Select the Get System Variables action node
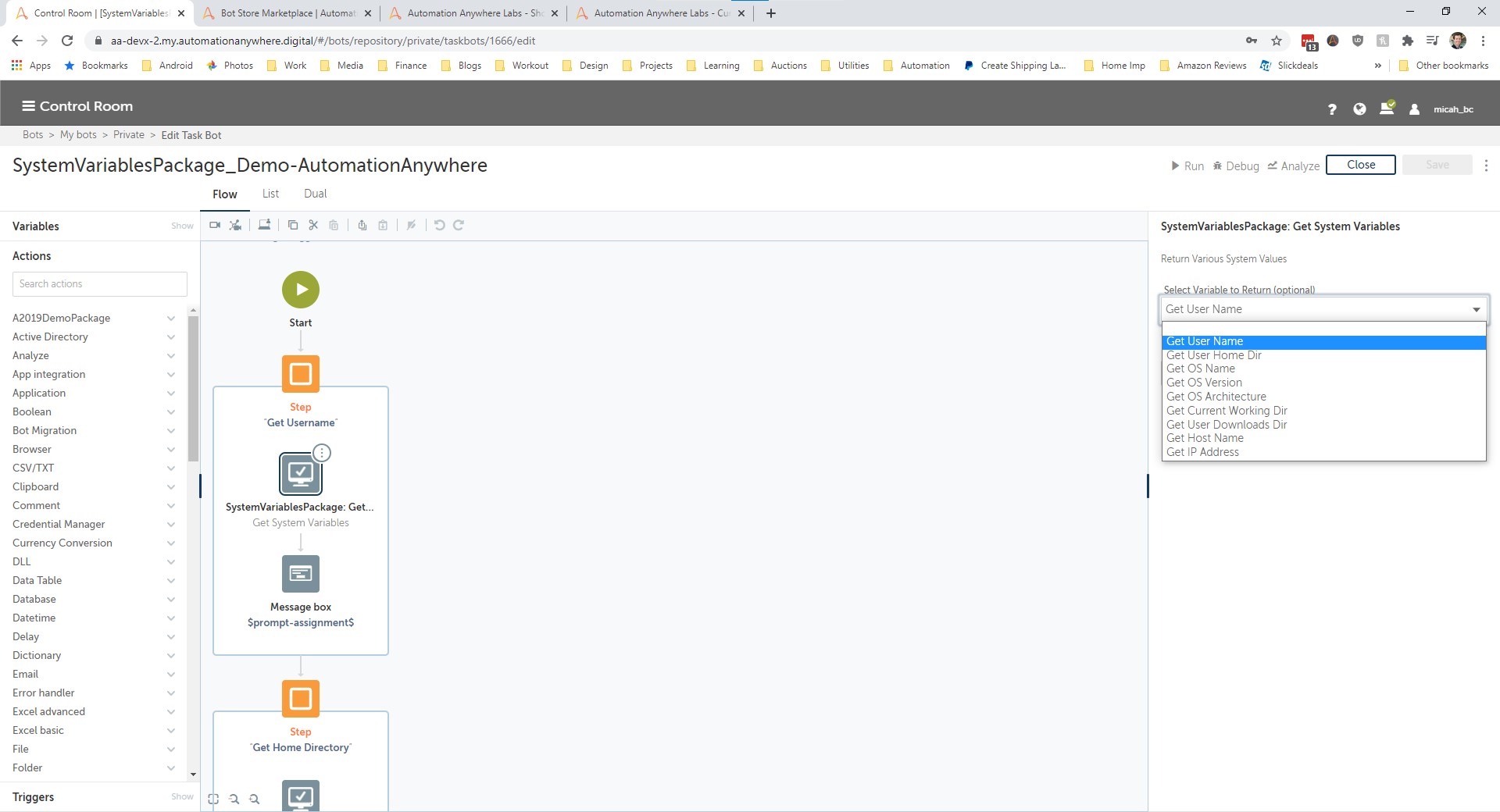Viewport: 1500px width, 812px height. click(x=301, y=474)
